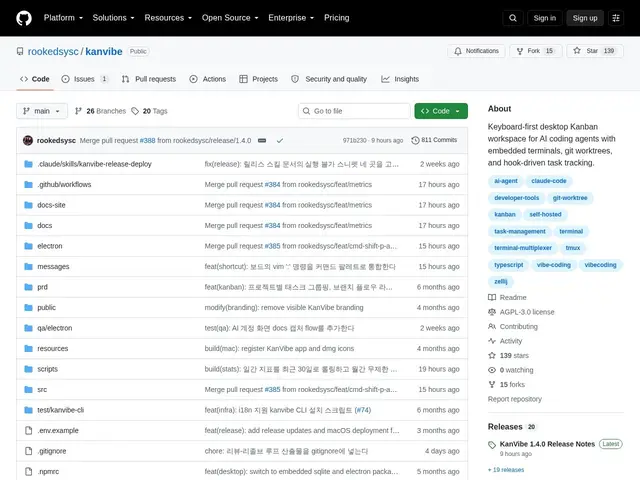Open Security and quality tab
The image size is (640, 480).
pos(329,79)
